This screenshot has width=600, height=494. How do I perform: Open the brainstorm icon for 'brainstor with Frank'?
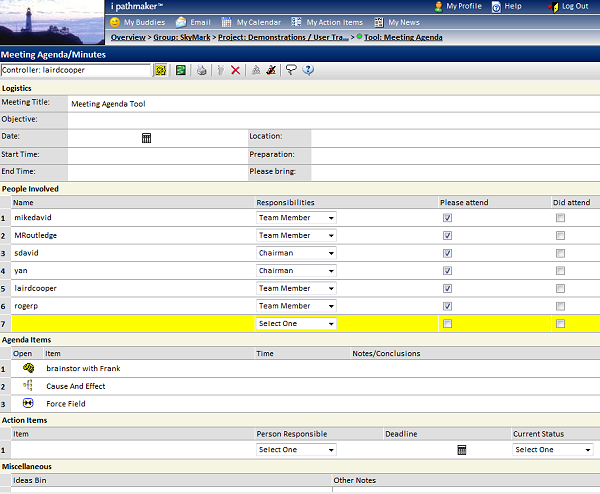pyautogui.click(x=28, y=368)
